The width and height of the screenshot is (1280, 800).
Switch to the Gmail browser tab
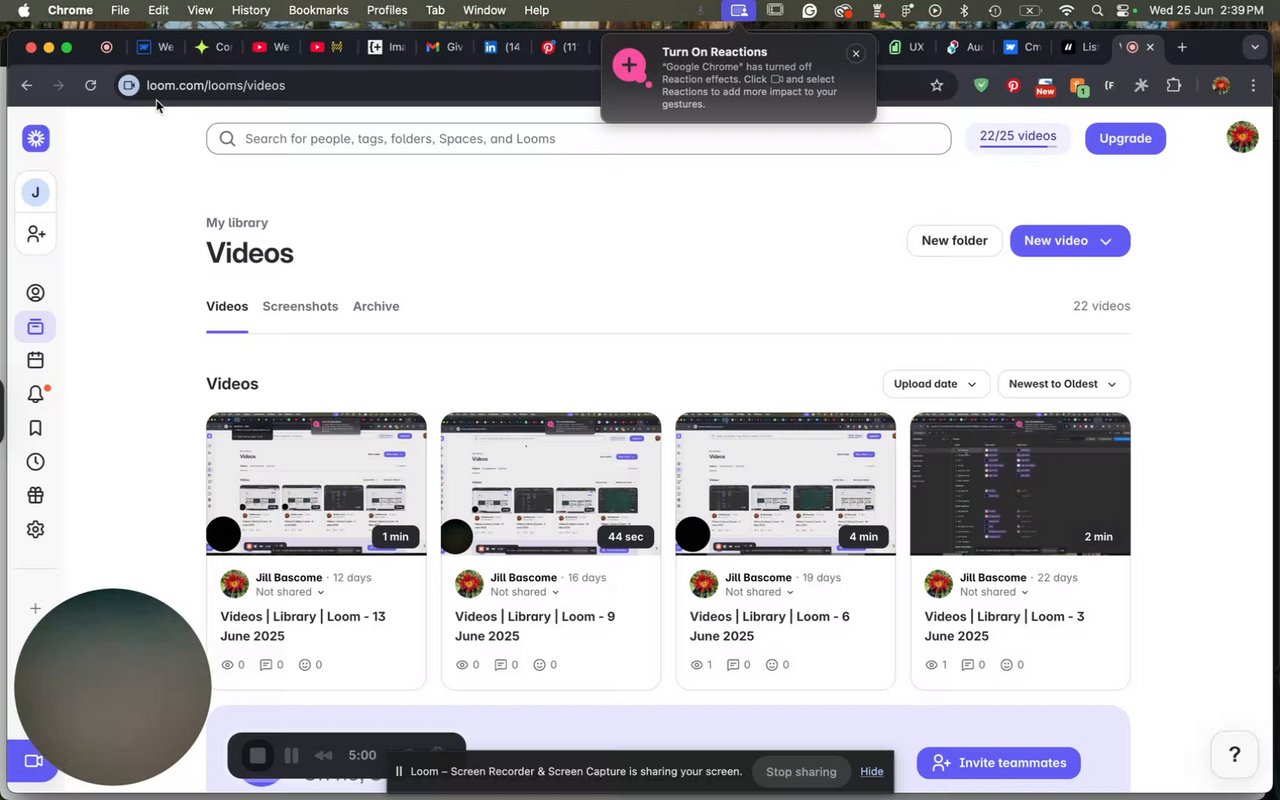point(444,47)
